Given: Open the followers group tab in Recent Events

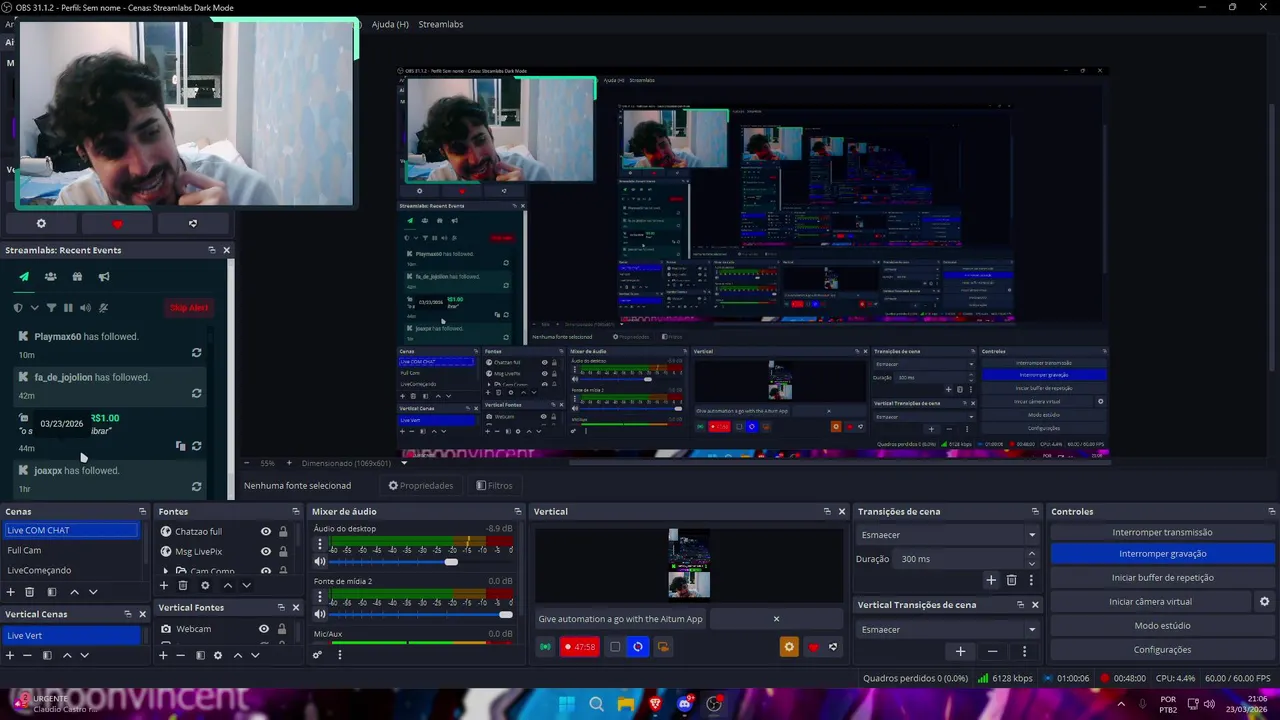Looking at the screenshot, I should pos(50,277).
